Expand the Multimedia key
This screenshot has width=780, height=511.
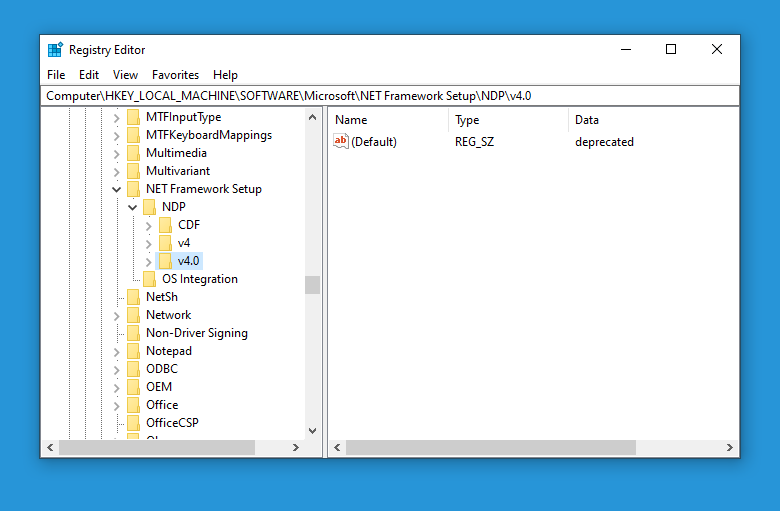pos(116,154)
